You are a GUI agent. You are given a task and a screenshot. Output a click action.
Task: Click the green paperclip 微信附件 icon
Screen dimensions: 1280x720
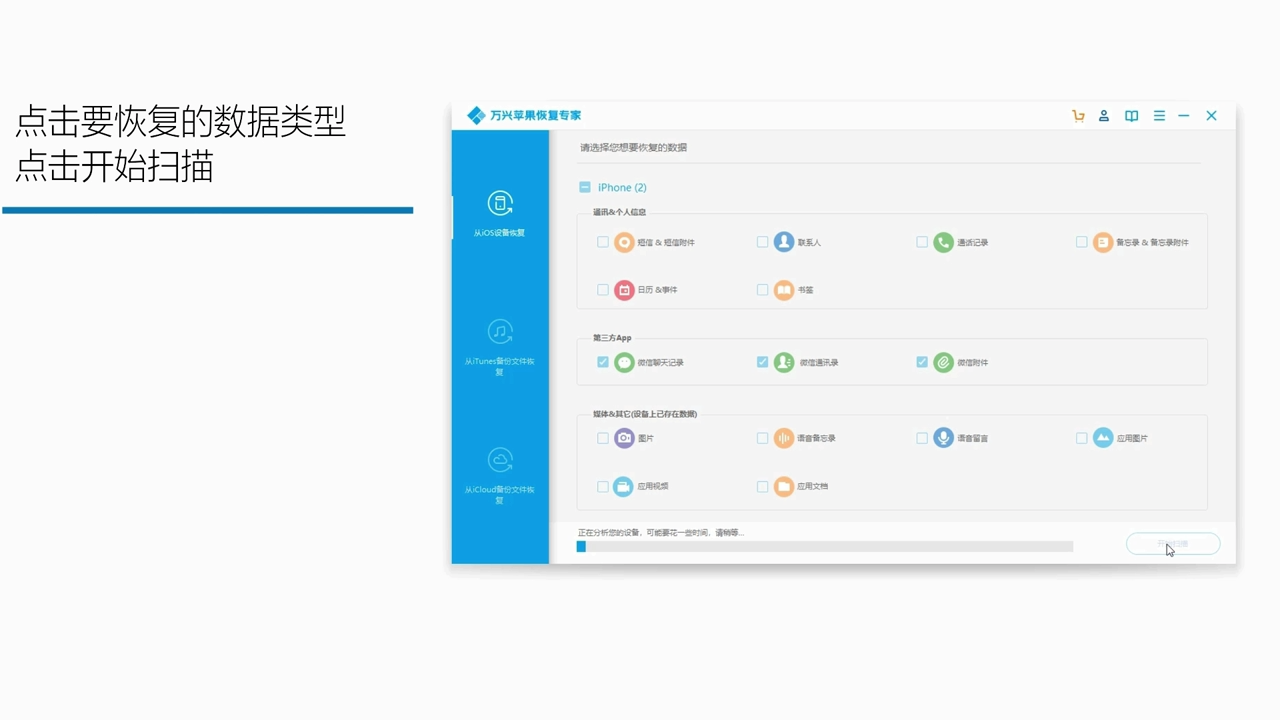[943, 362]
